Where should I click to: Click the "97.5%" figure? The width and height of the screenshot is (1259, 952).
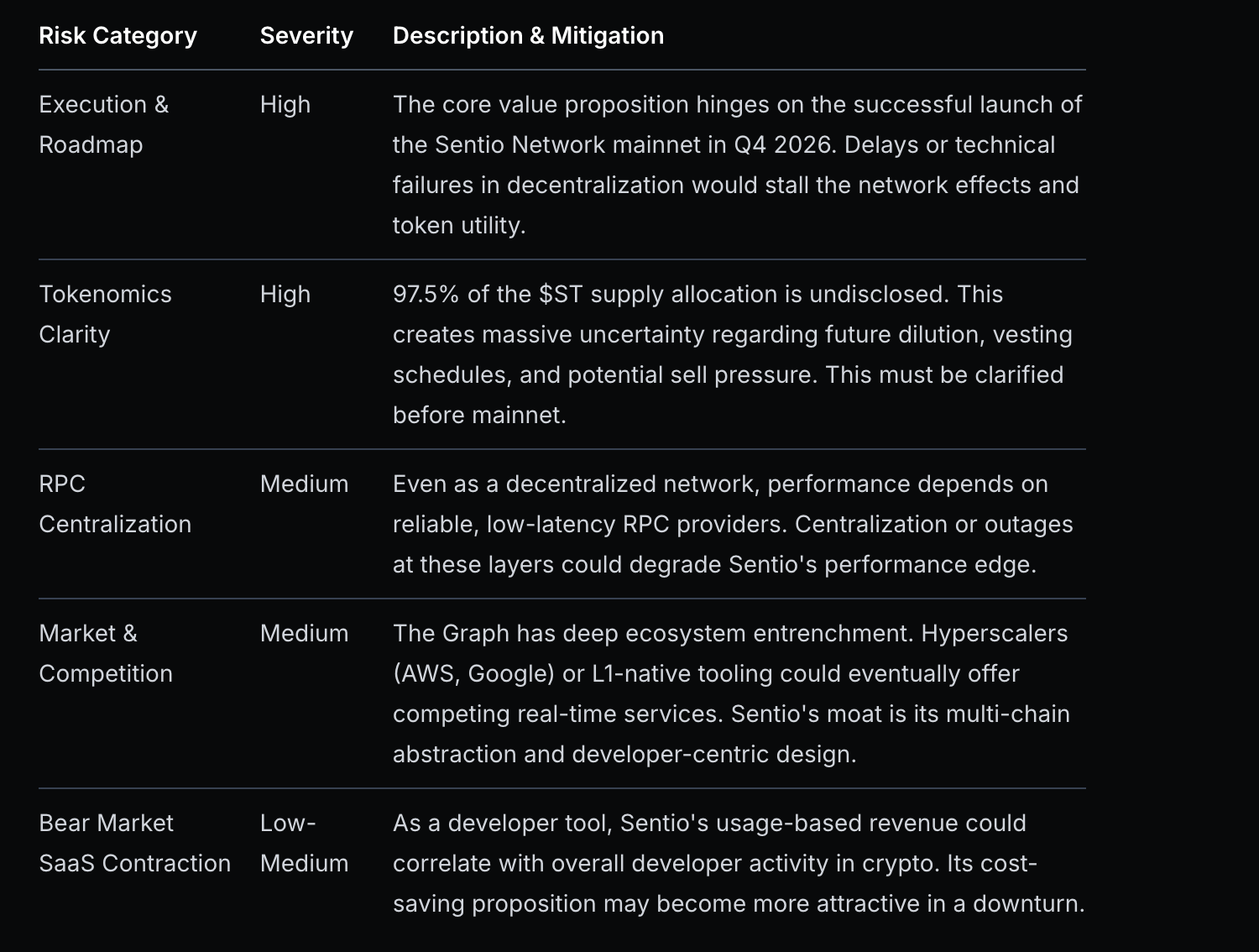pyautogui.click(x=426, y=294)
